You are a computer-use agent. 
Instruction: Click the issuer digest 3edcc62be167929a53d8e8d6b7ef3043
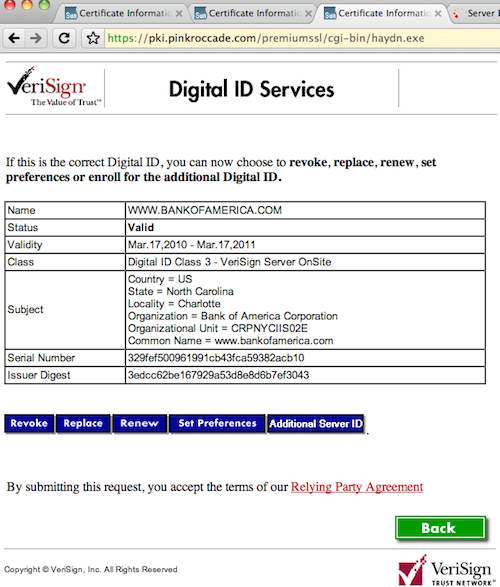pos(218,375)
